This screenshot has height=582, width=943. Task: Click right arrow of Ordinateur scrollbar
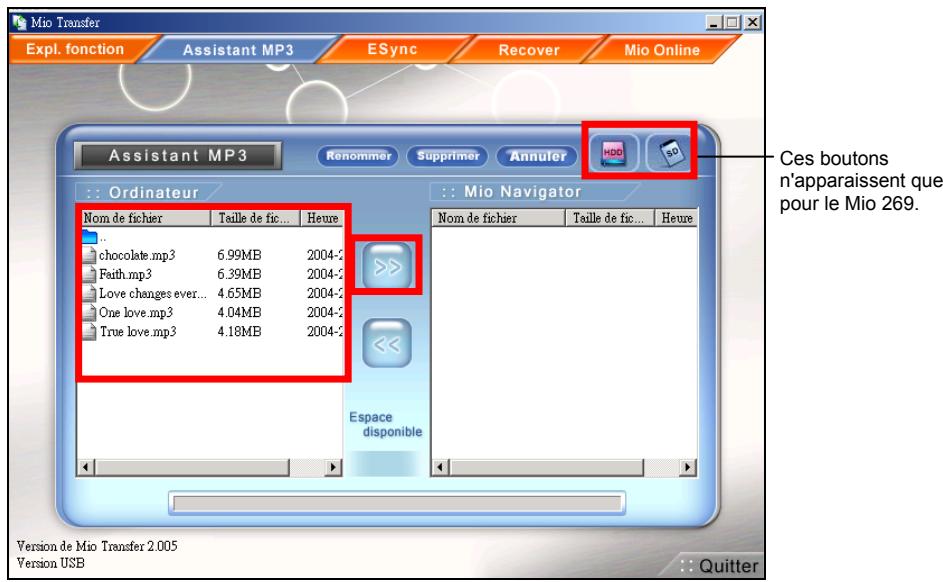(333, 467)
